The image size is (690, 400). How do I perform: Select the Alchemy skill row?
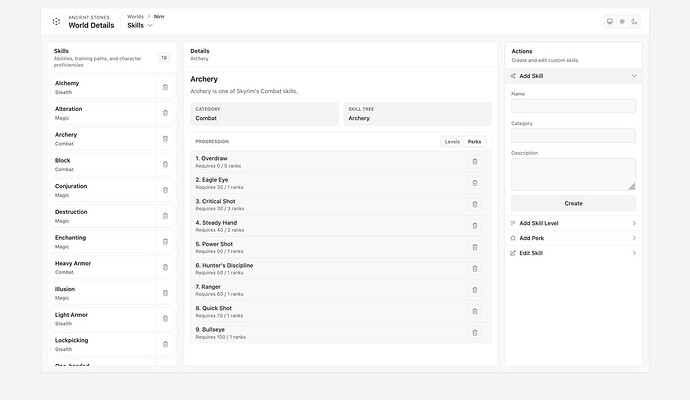(103, 87)
